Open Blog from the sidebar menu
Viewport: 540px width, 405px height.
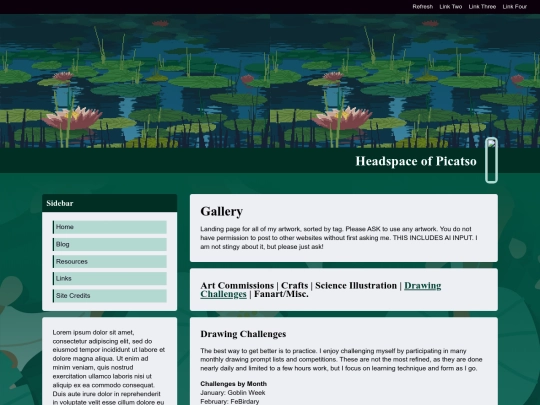110,245
